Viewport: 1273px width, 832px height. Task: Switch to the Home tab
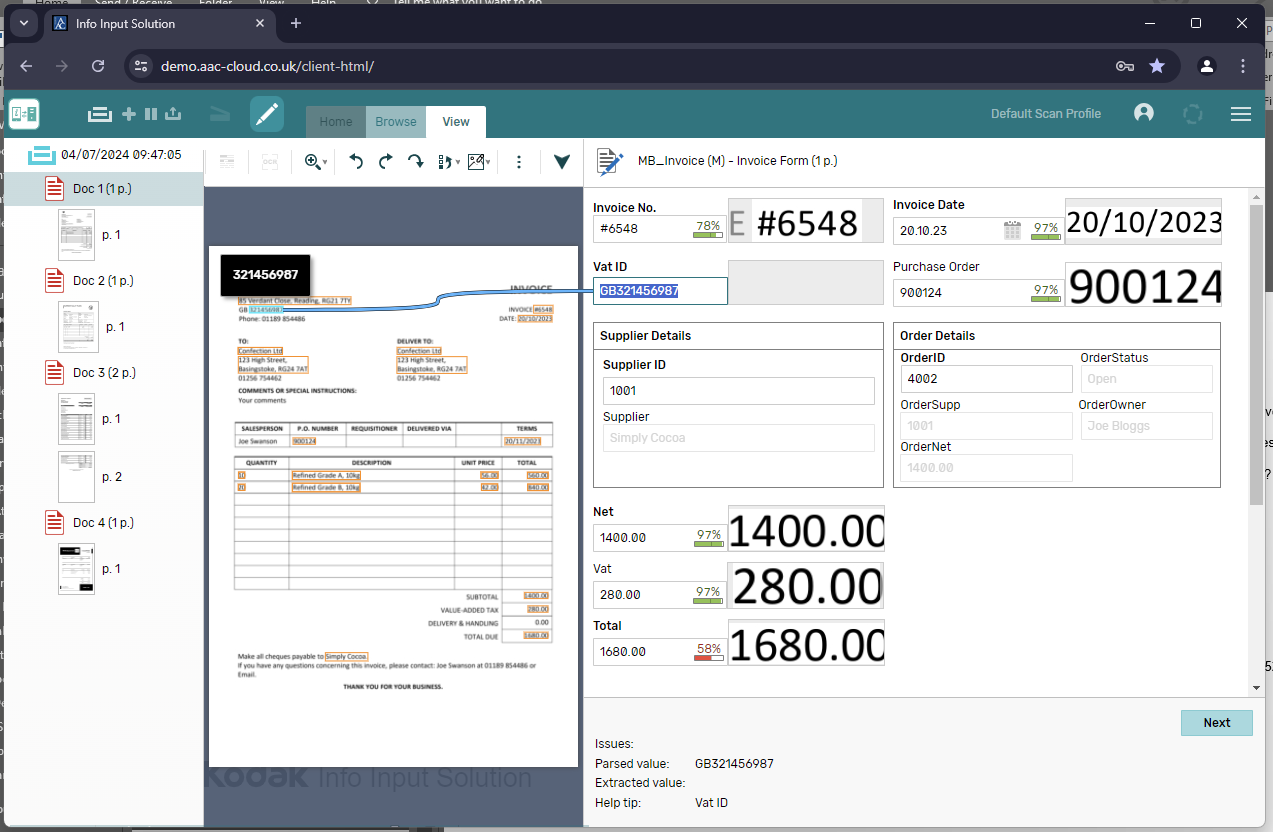[336, 122]
